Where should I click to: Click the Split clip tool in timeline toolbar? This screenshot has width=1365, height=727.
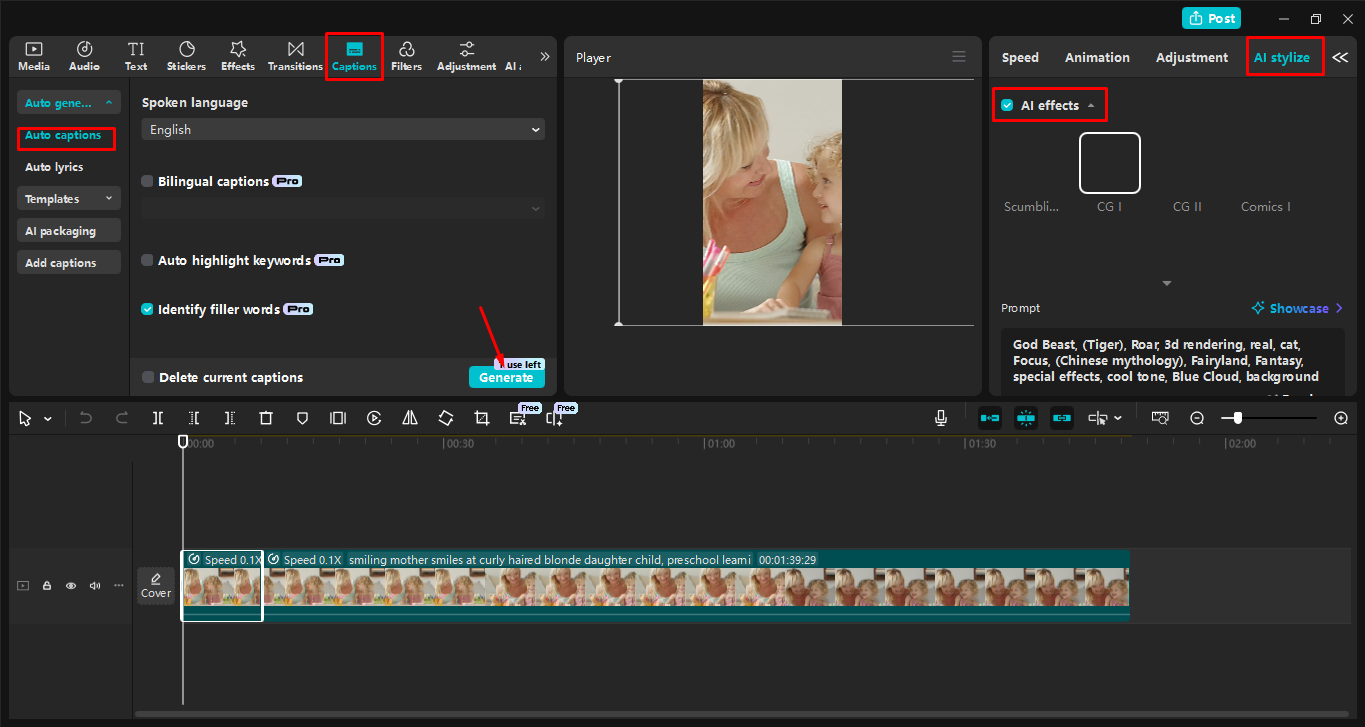tap(158, 418)
